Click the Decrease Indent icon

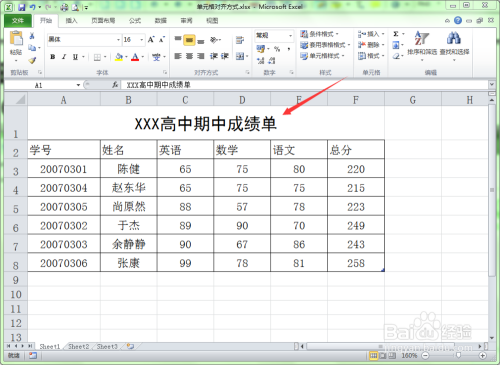(x=214, y=56)
